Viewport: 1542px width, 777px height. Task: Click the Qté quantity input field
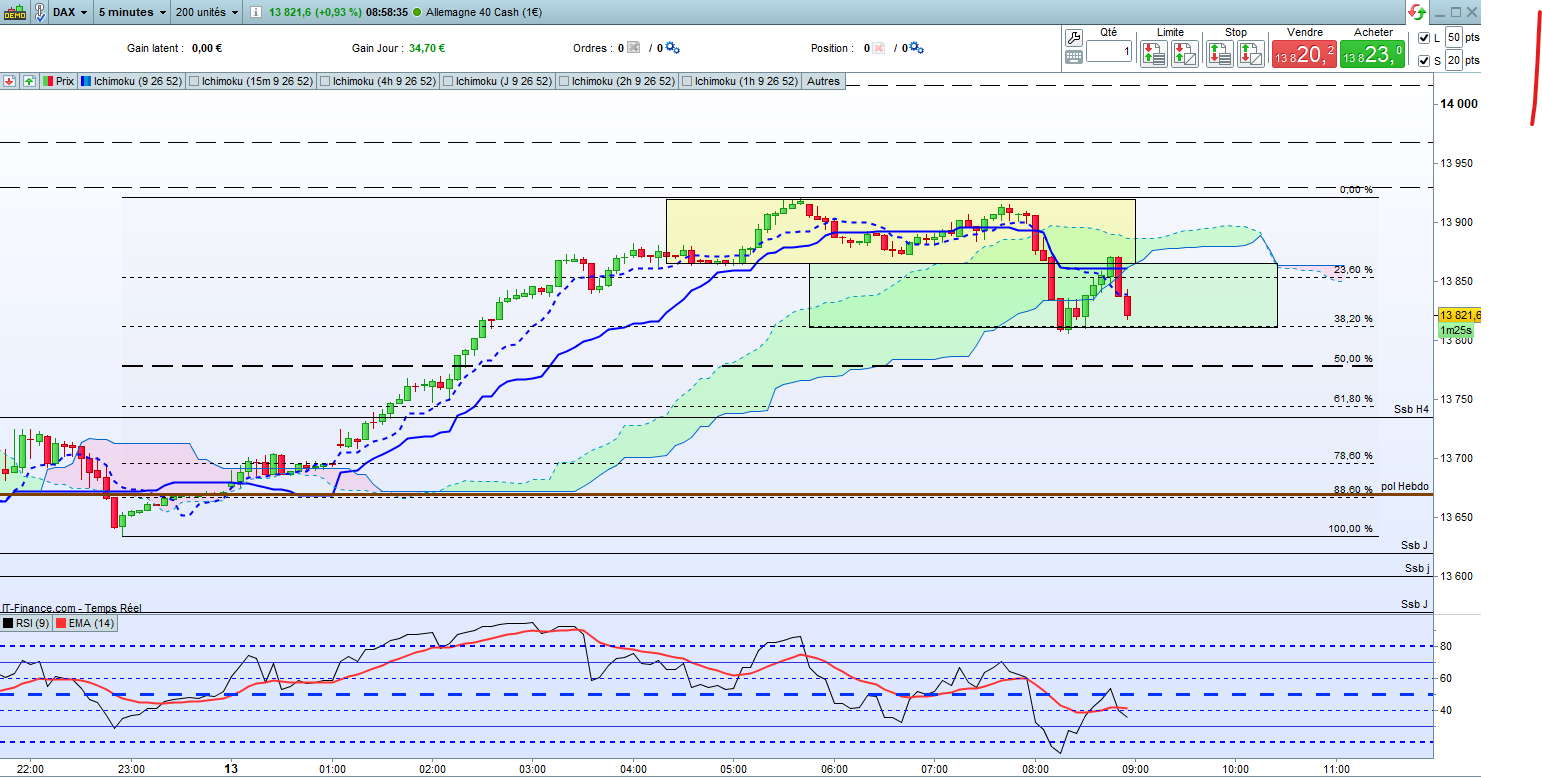click(x=1108, y=51)
